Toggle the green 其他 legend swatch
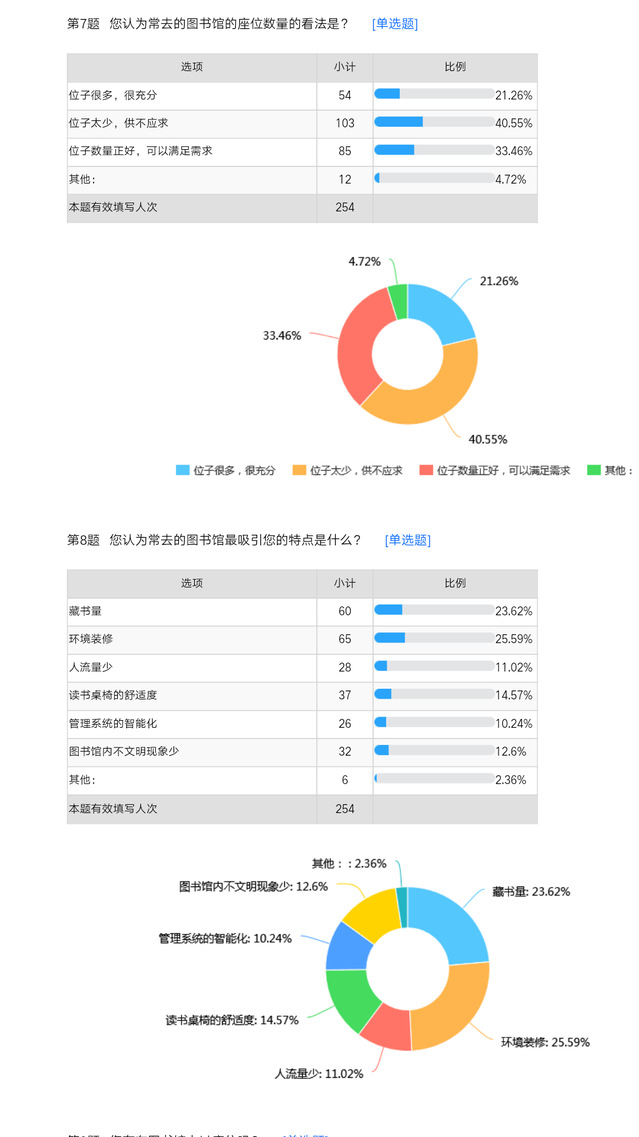The height and width of the screenshot is (1137, 639). [594, 470]
